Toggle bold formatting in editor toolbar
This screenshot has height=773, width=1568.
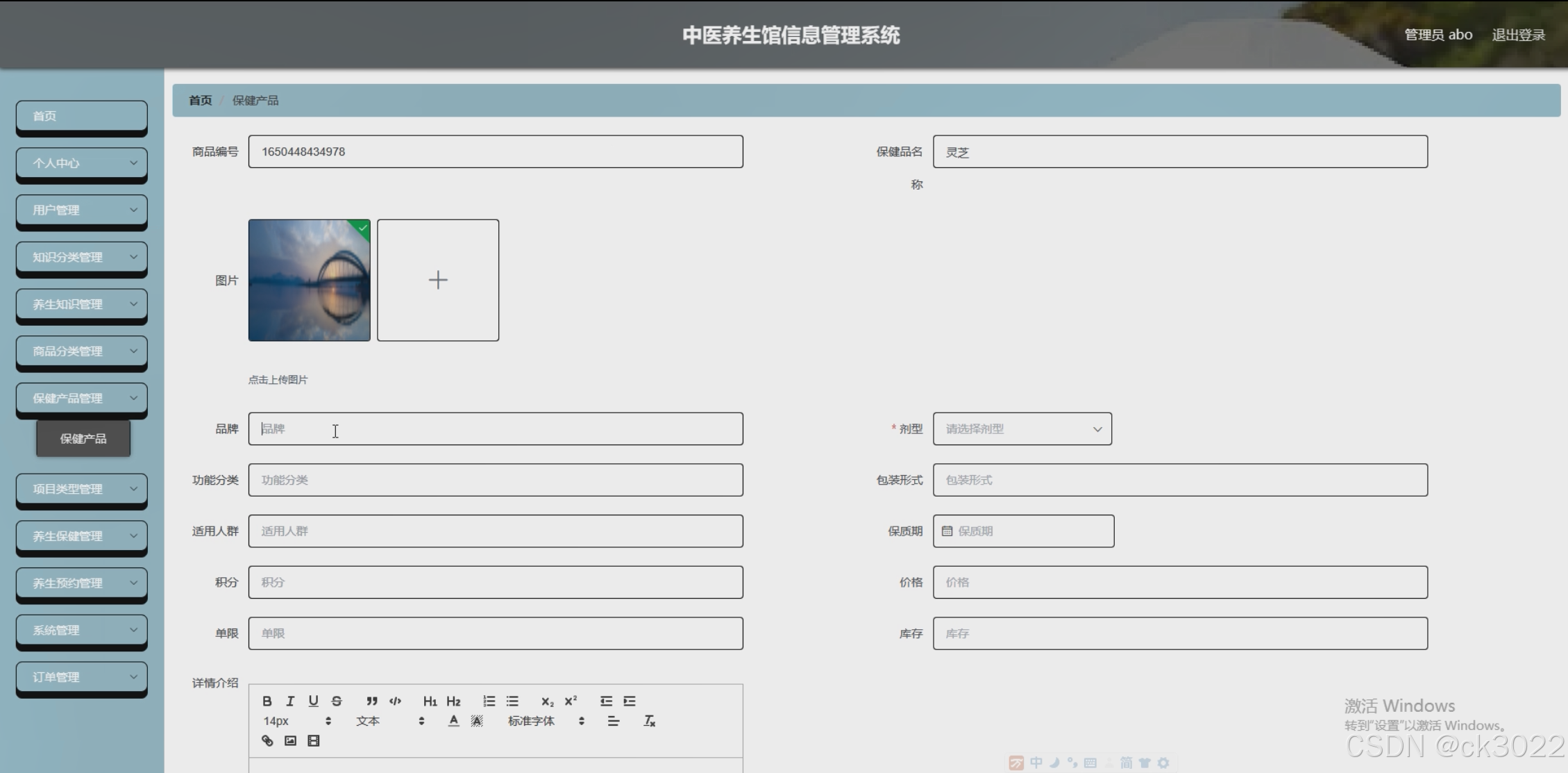267,701
